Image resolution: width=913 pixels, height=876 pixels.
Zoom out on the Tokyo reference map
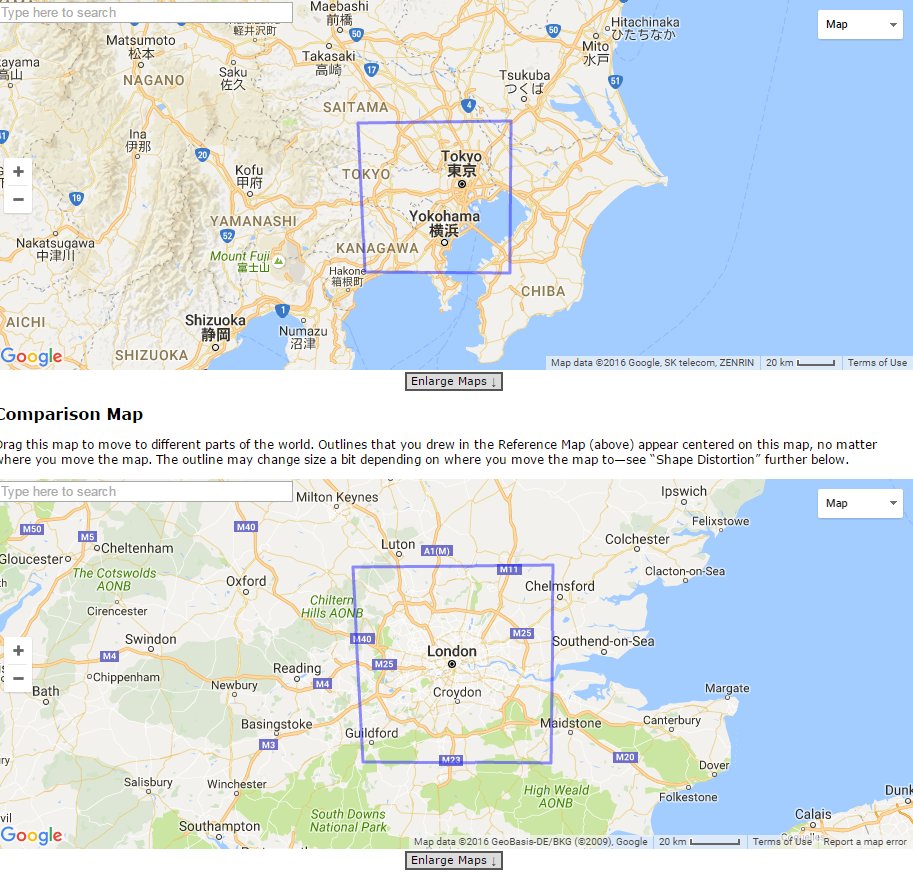tap(18, 200)
